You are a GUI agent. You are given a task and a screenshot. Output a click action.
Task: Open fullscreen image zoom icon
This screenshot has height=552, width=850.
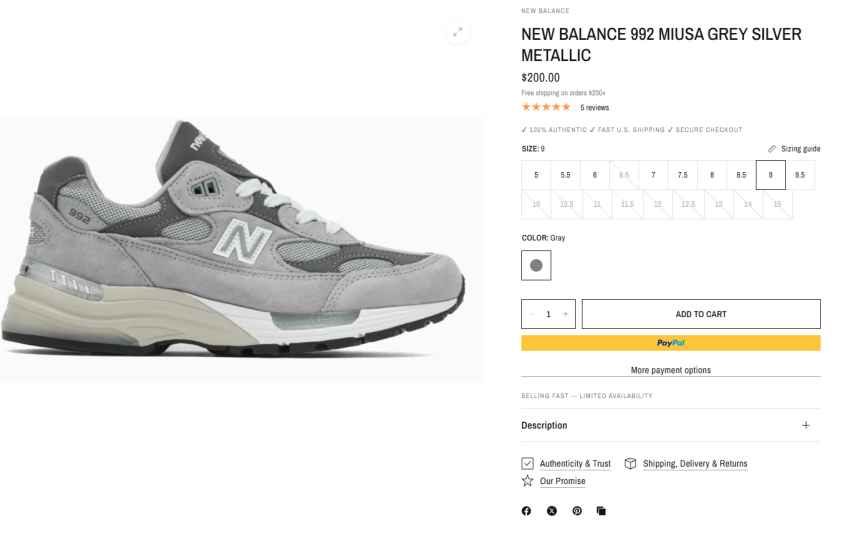(x=458, y=32)
